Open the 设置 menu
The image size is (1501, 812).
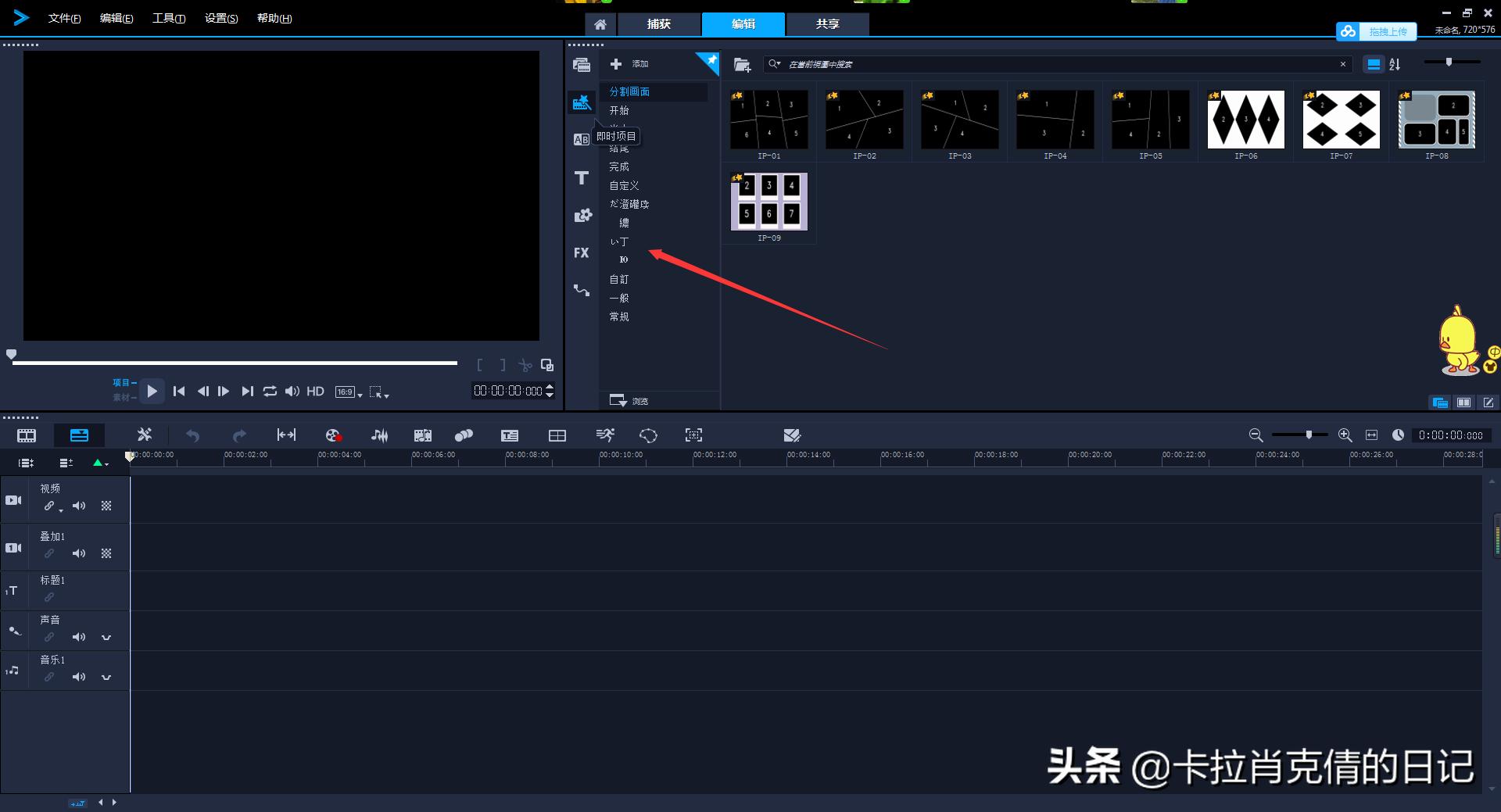click(x=220, y=18)
